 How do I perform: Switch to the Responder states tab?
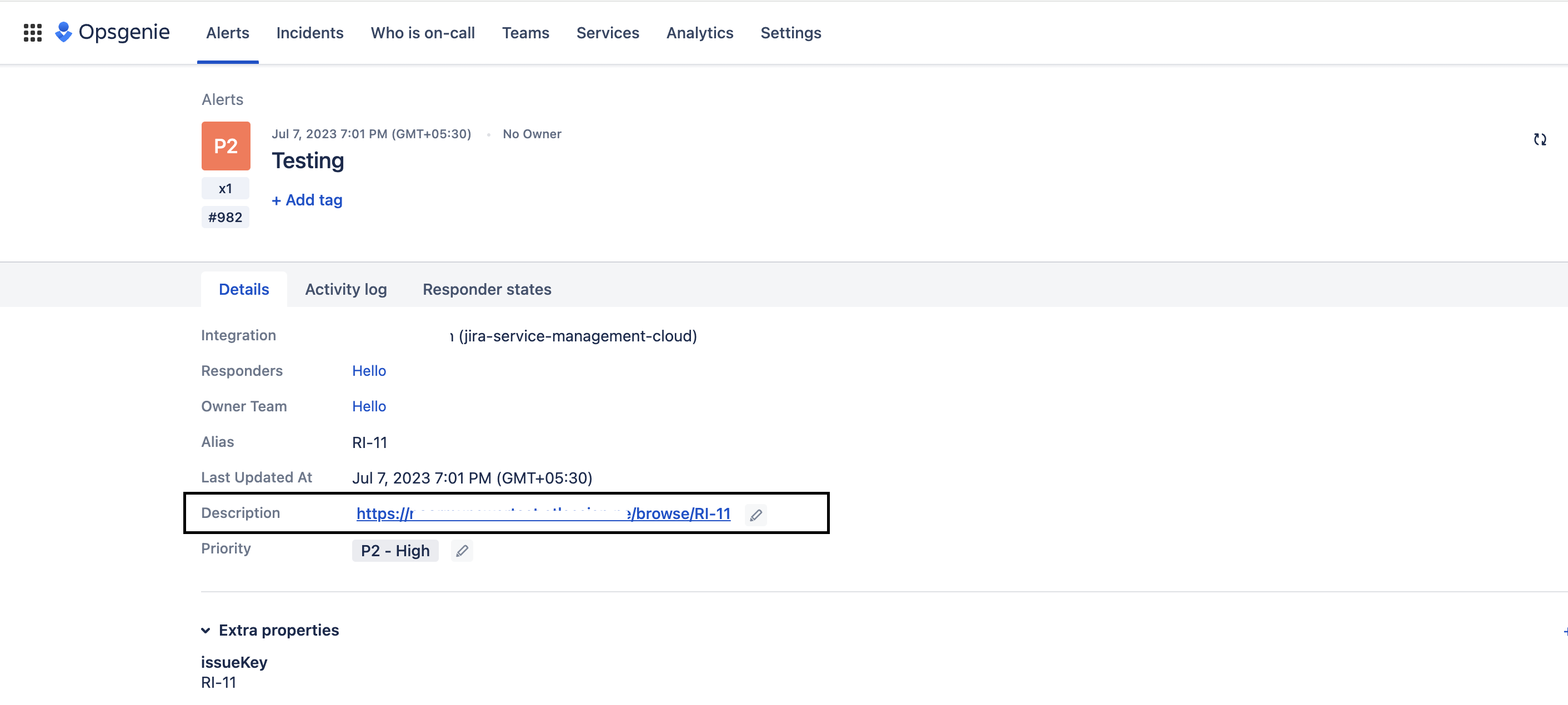pos(487,290)
